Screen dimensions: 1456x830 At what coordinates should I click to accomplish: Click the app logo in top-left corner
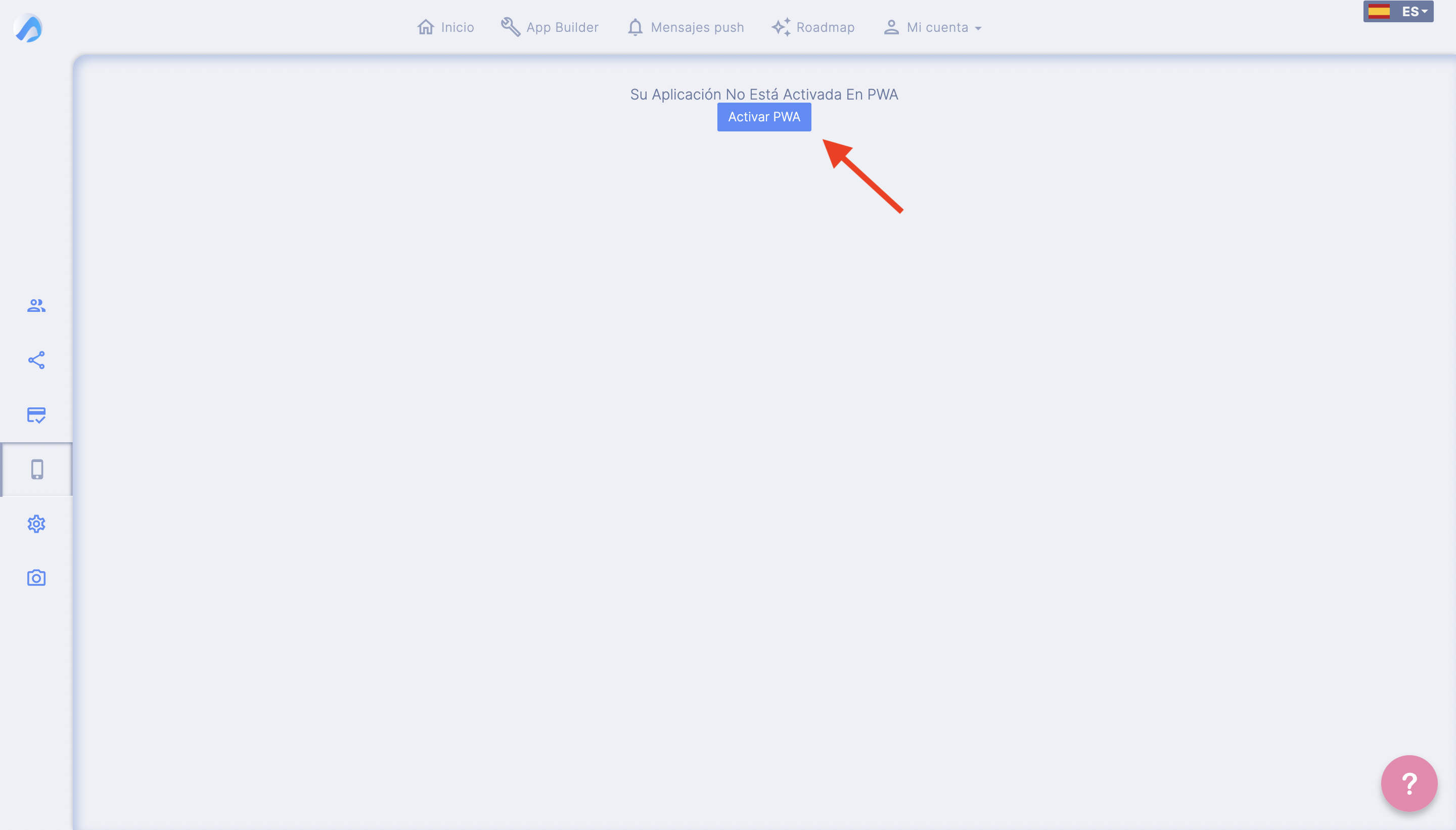28,28
